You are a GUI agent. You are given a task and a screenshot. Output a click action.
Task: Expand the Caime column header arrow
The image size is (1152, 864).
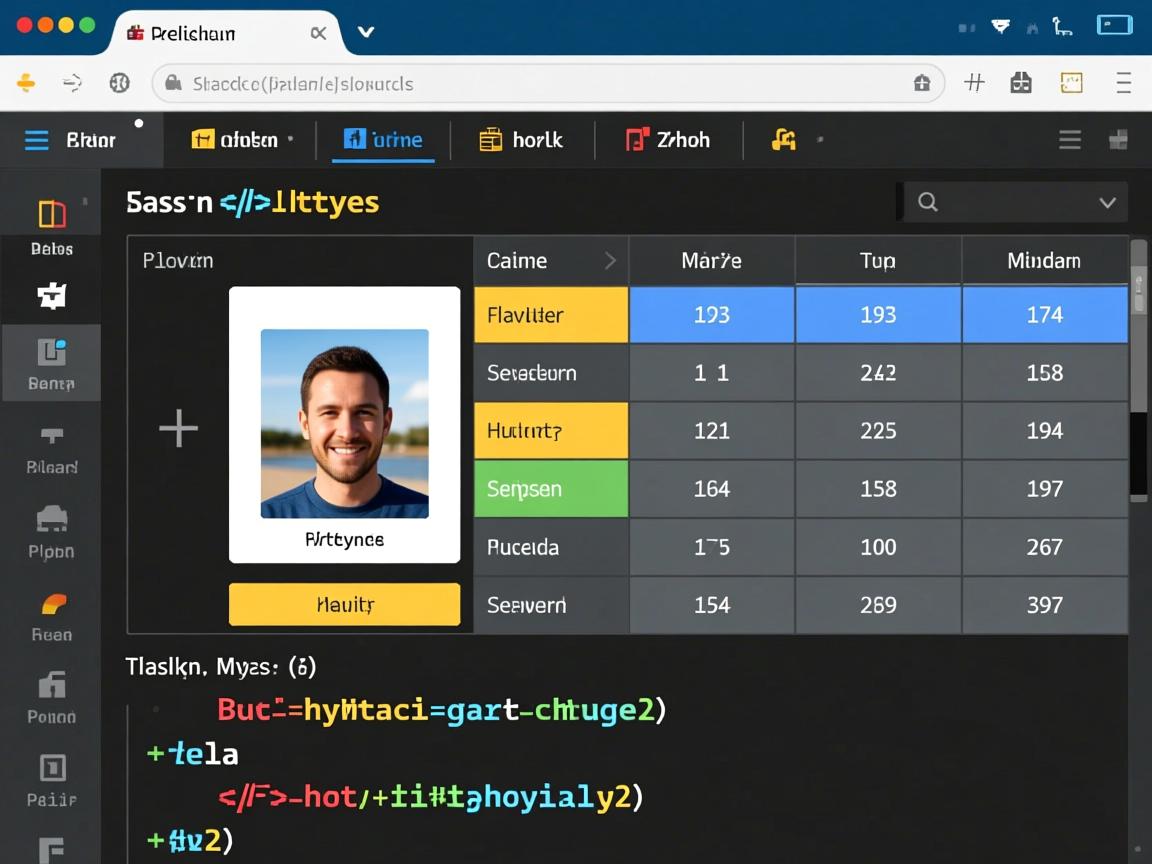(610, 261)
